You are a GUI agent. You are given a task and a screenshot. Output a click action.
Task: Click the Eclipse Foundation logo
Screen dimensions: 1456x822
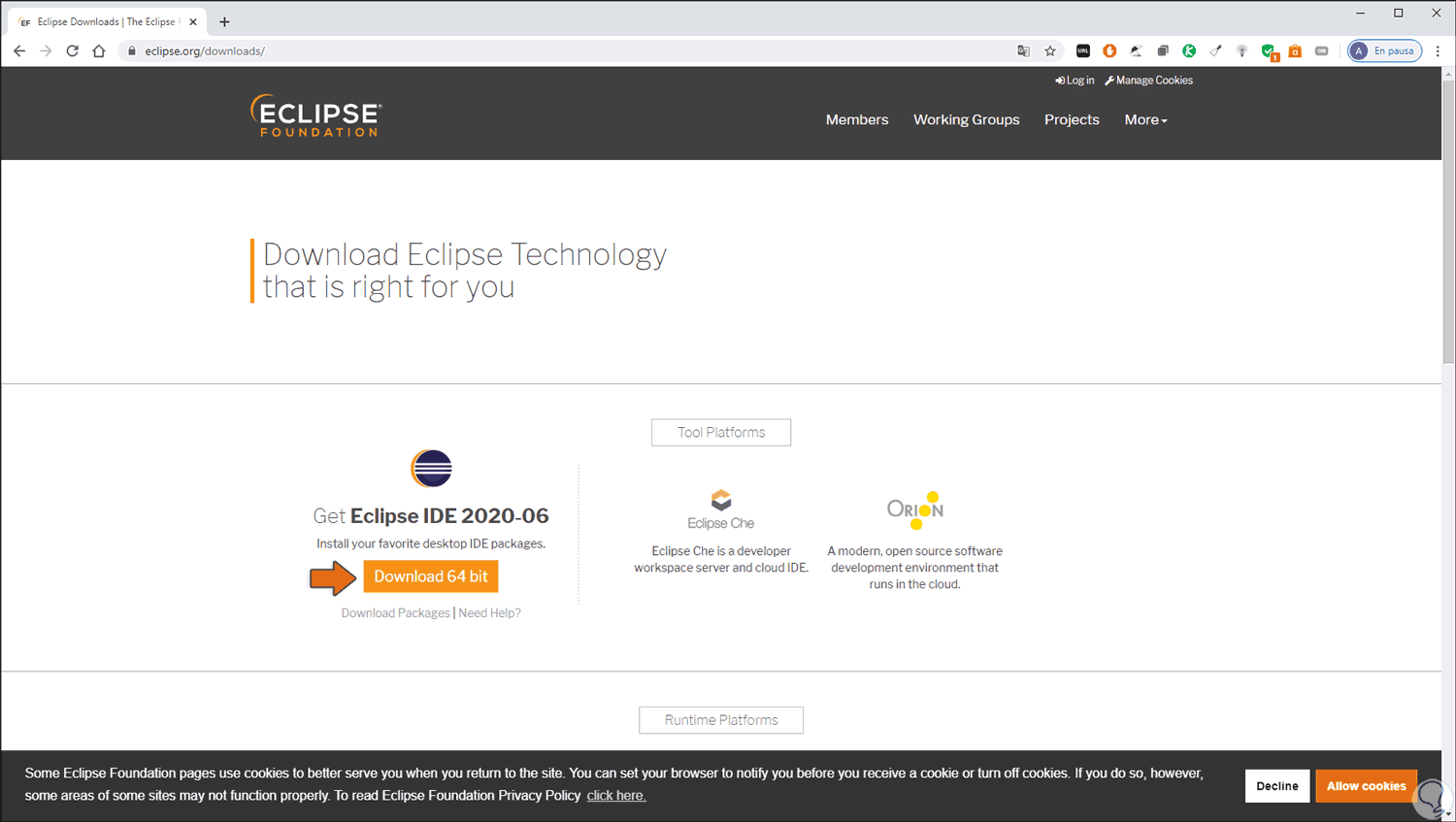tap(316, 115)
